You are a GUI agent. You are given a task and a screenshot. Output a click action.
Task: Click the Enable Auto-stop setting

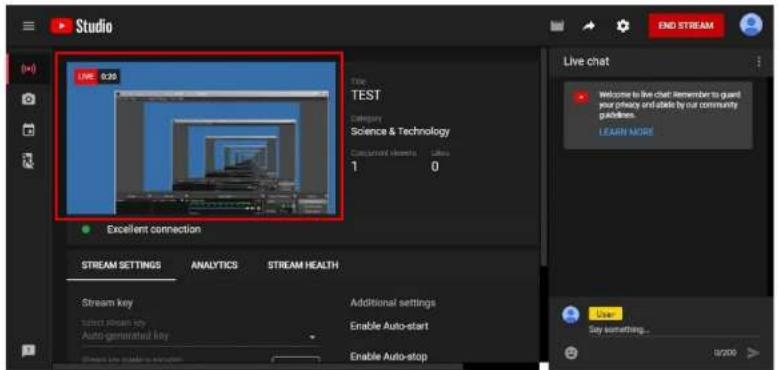[389, 357]
